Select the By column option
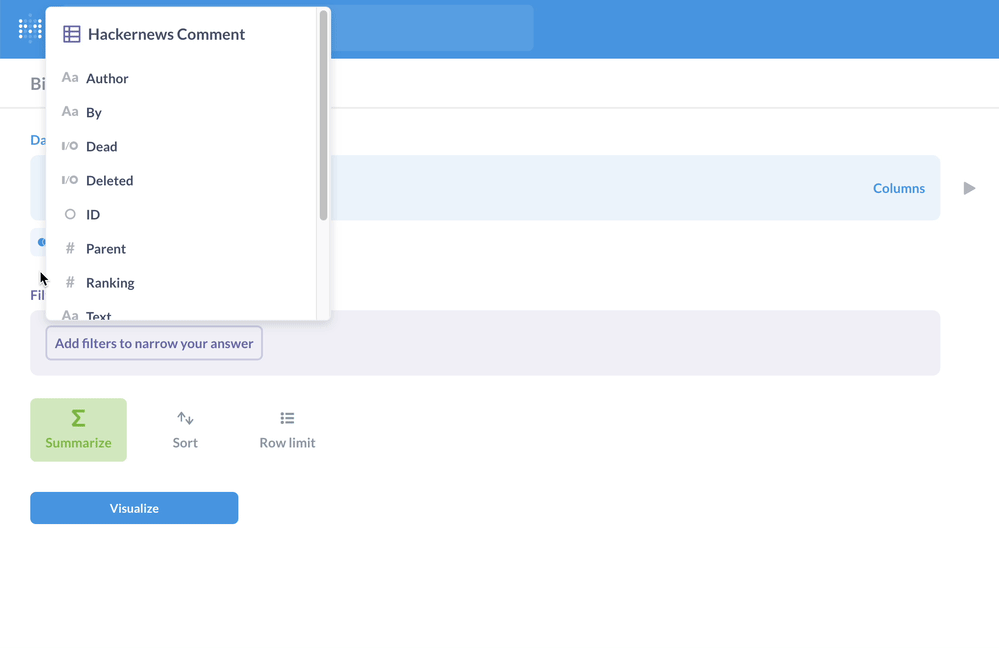 [x=96, y=112]
